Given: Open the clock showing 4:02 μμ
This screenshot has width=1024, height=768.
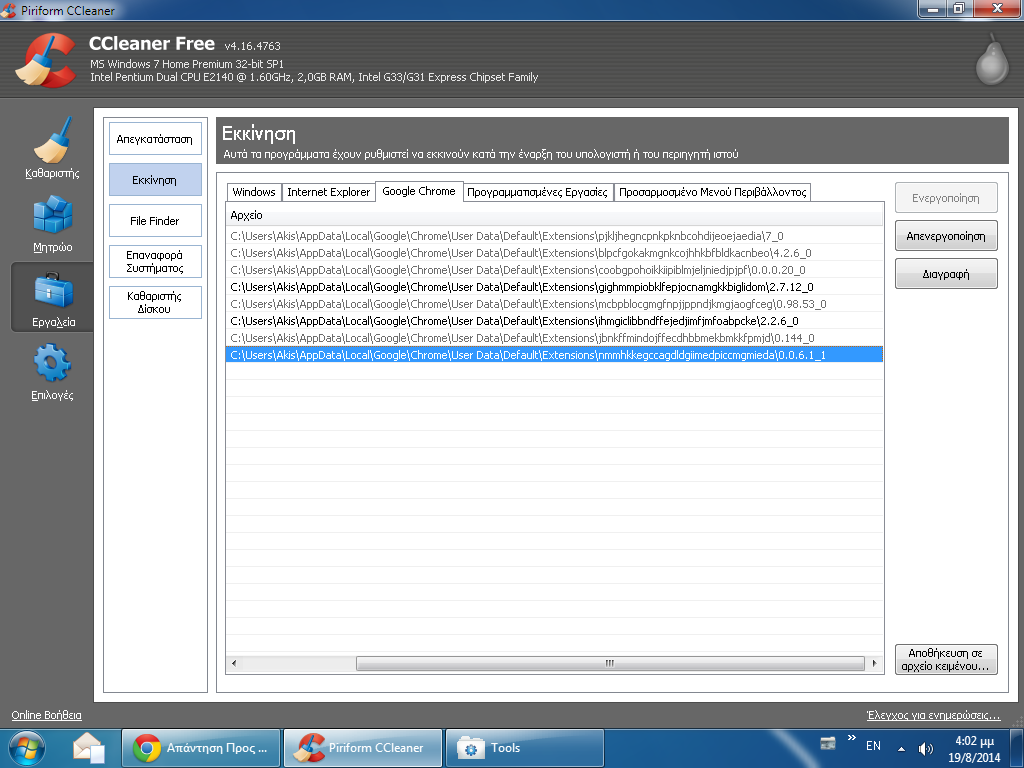Looking at the screenshot, I should [974, 749].
